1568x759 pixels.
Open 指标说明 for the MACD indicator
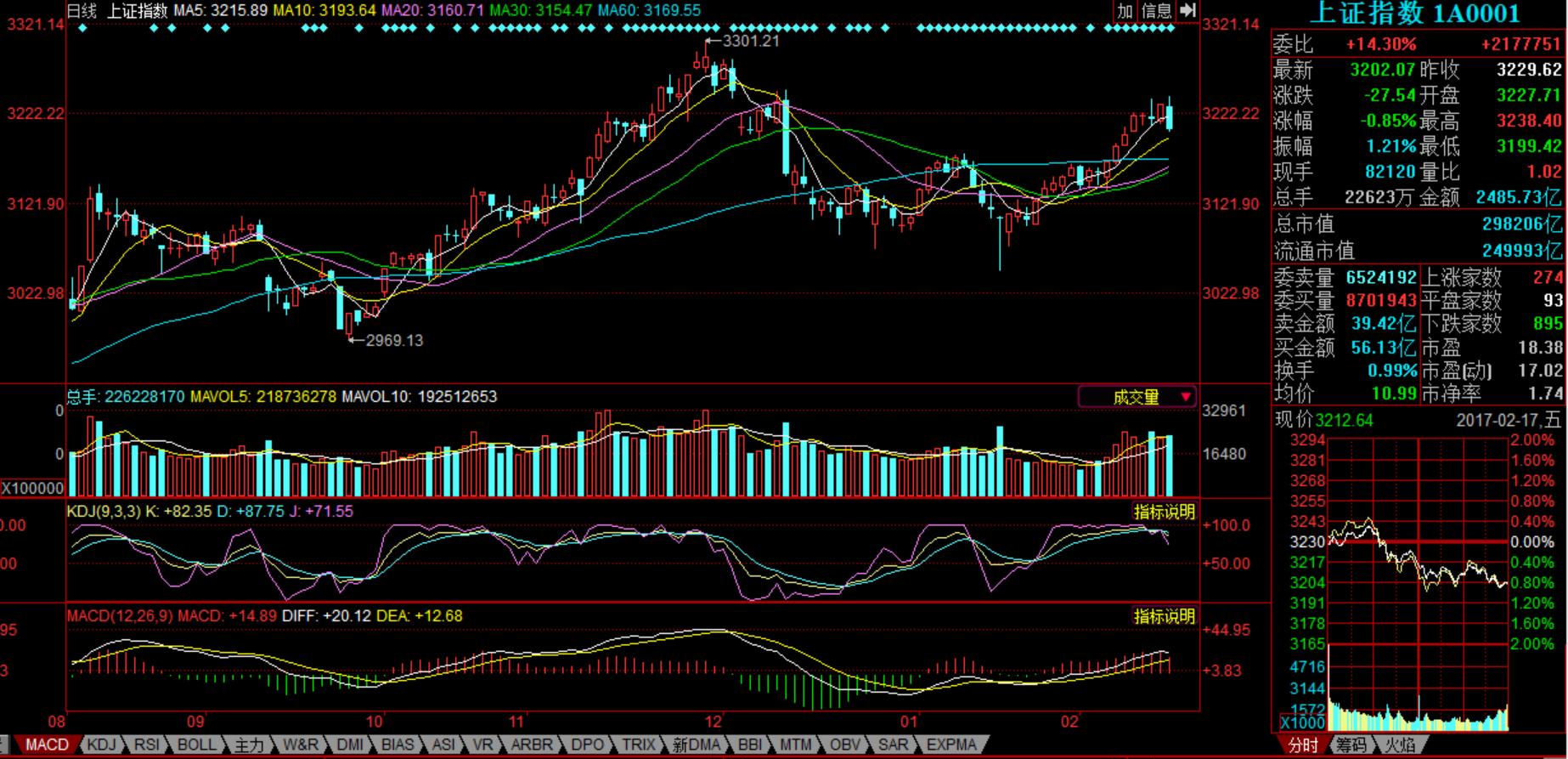point(1164,616)
